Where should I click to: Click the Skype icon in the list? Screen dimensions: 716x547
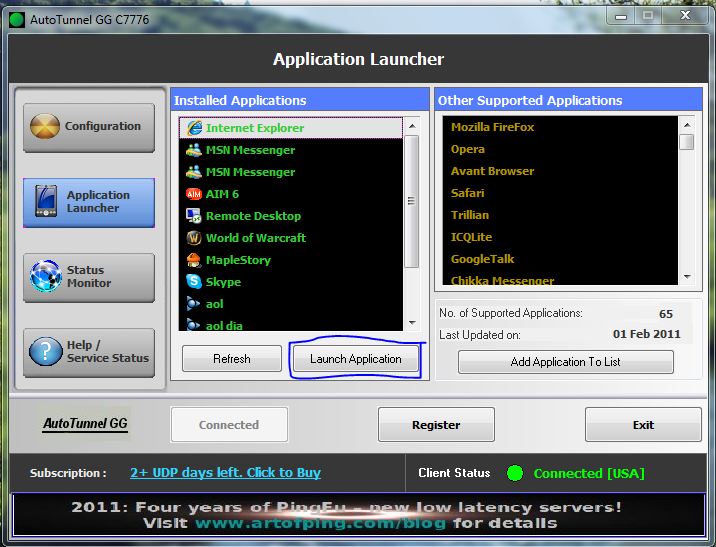(194, 281)
